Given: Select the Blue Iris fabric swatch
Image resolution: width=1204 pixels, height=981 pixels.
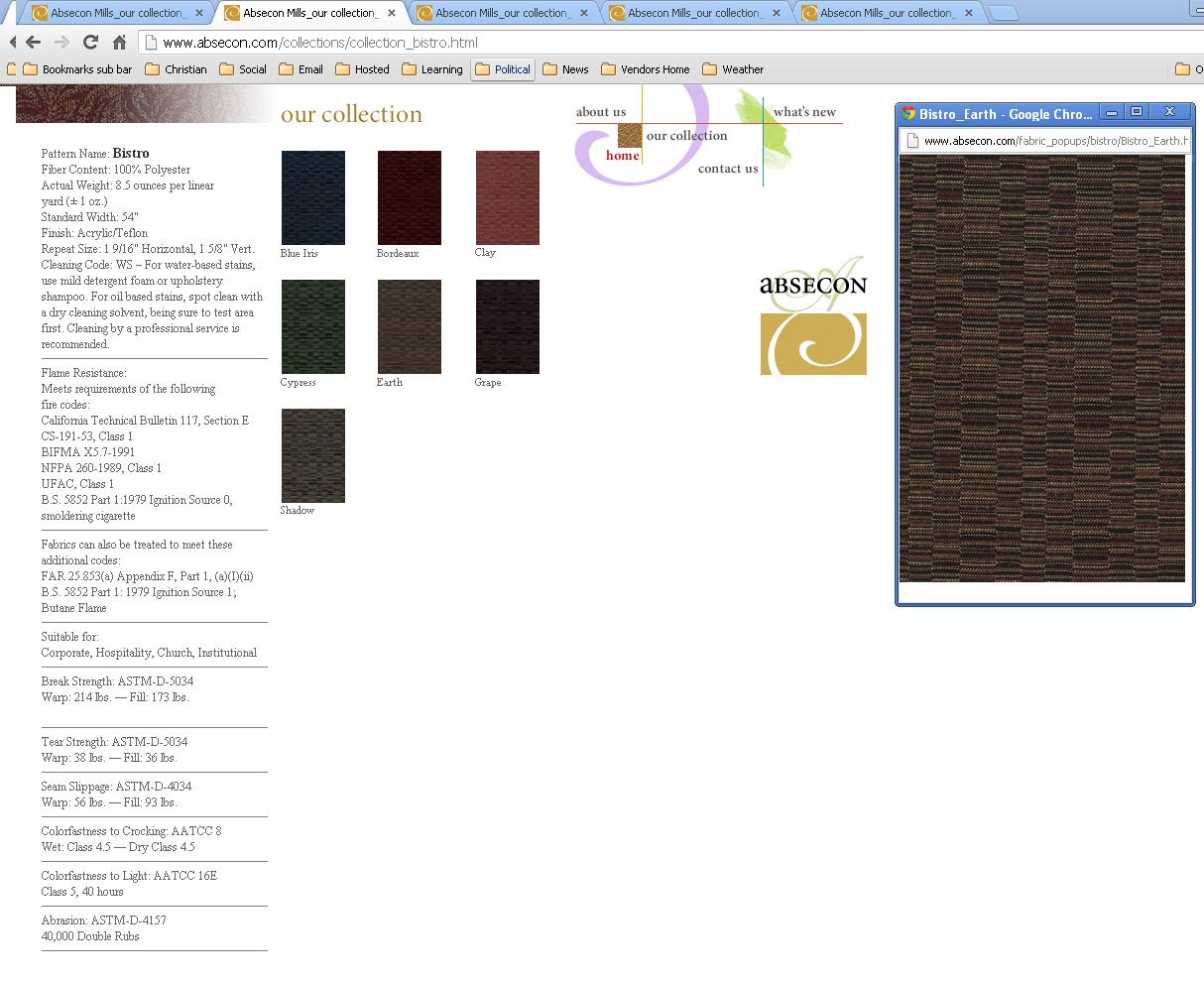Looking at the screenshot, I should (313, 197).
